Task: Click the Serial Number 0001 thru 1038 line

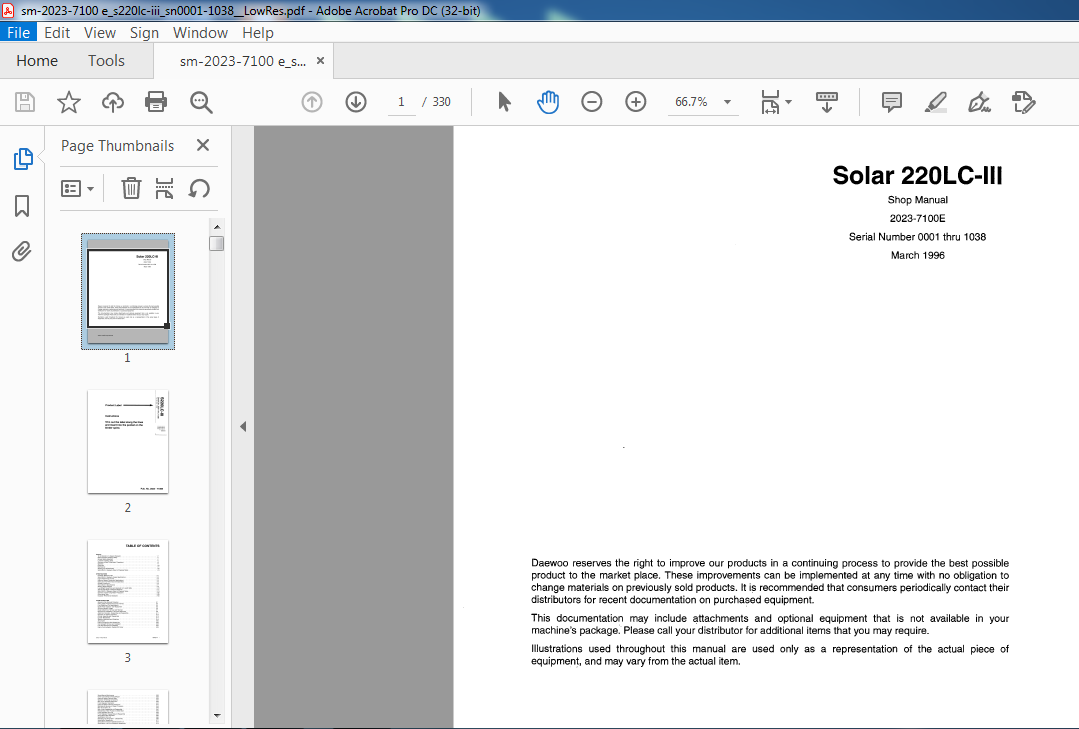Action: (x=917, y=237)
